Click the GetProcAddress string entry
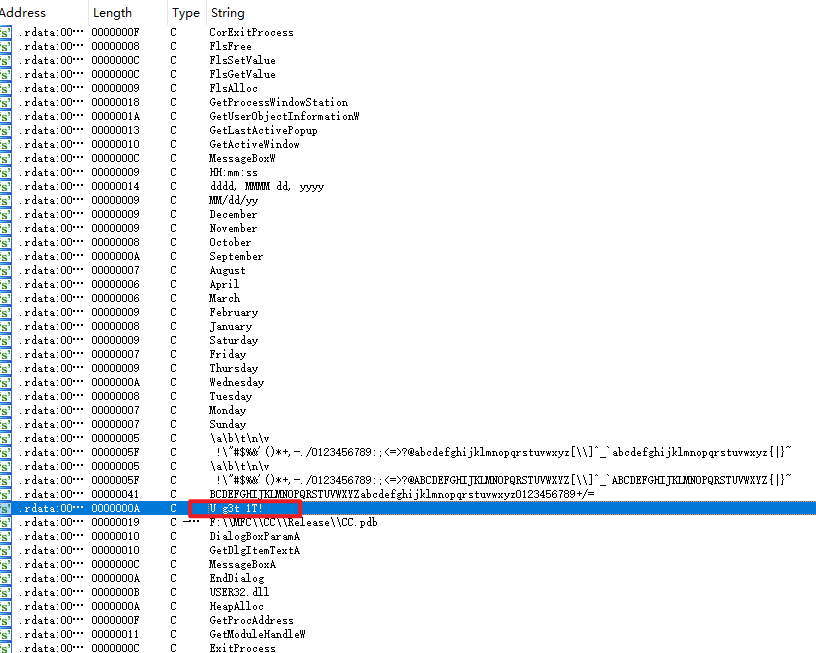This screenshot has width=816, height=653. [x=251, y=620]
